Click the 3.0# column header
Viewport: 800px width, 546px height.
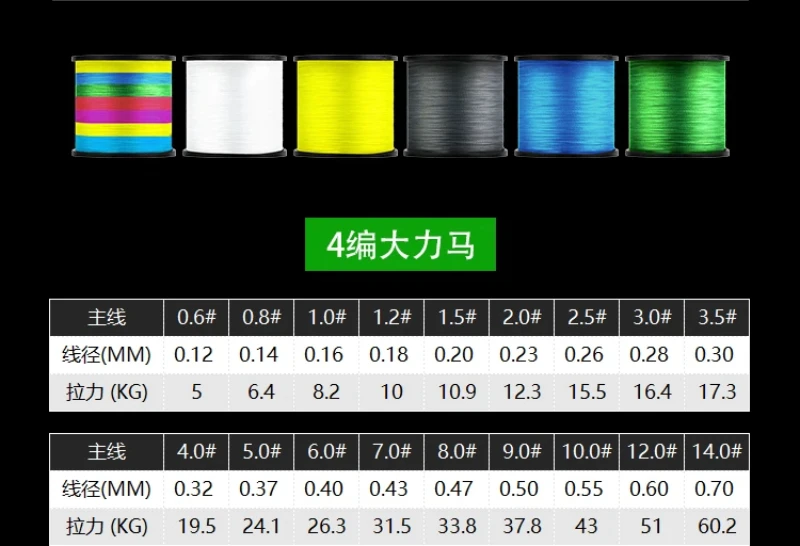click(x=652, y=317)
